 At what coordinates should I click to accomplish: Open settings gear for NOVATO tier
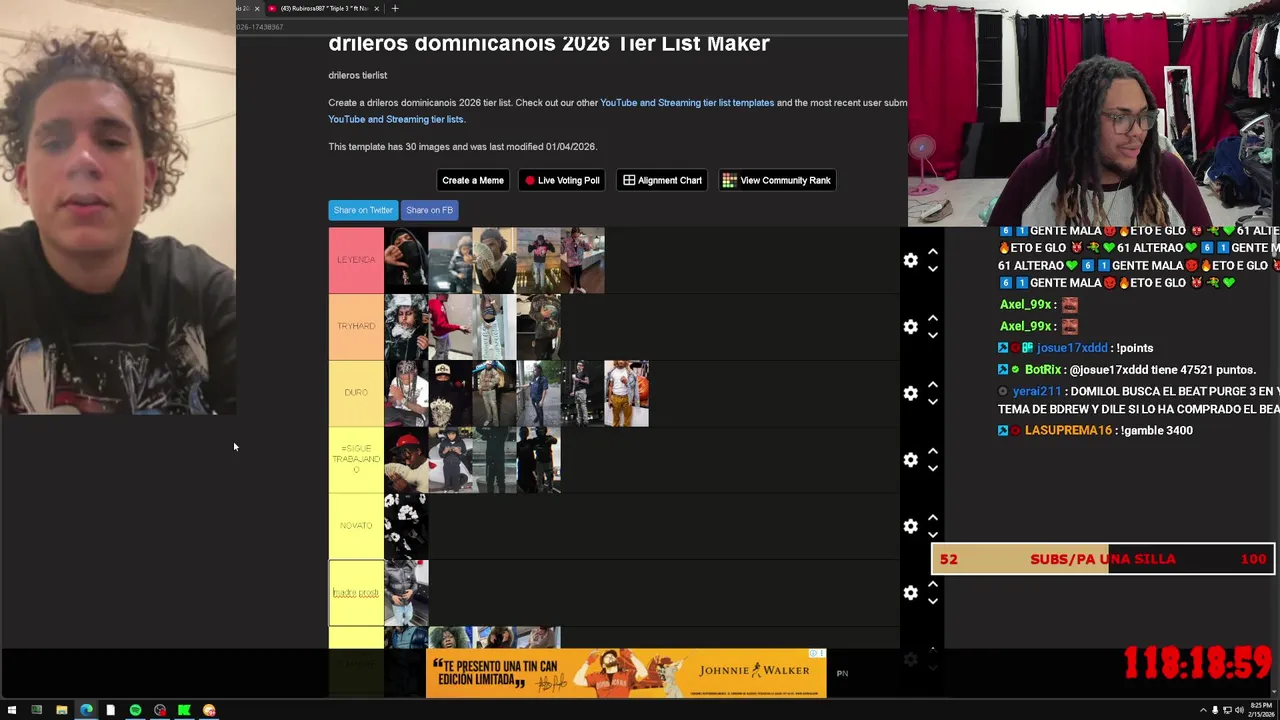pos(910,526)
